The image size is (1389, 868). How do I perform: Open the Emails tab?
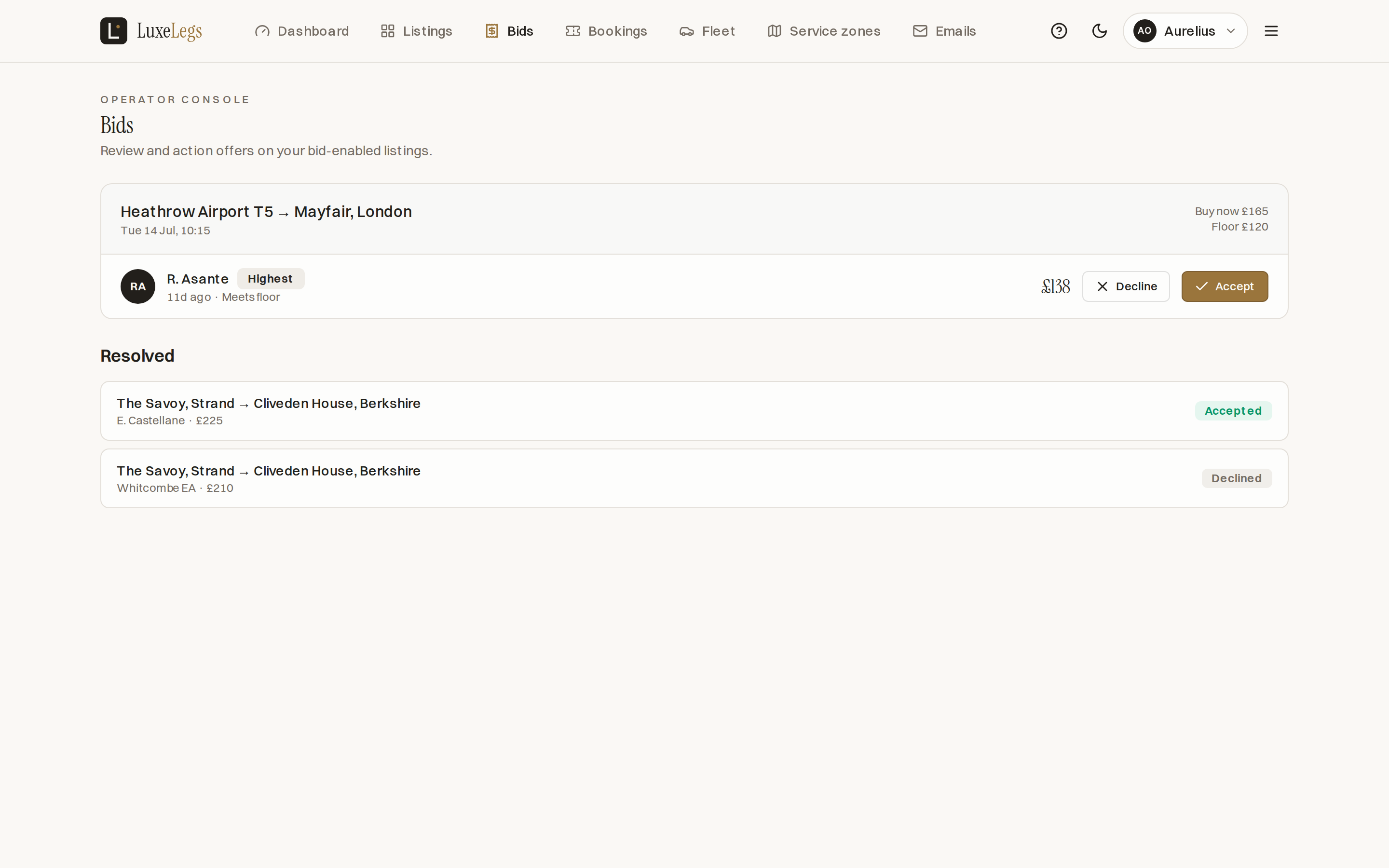click(944, 31)
